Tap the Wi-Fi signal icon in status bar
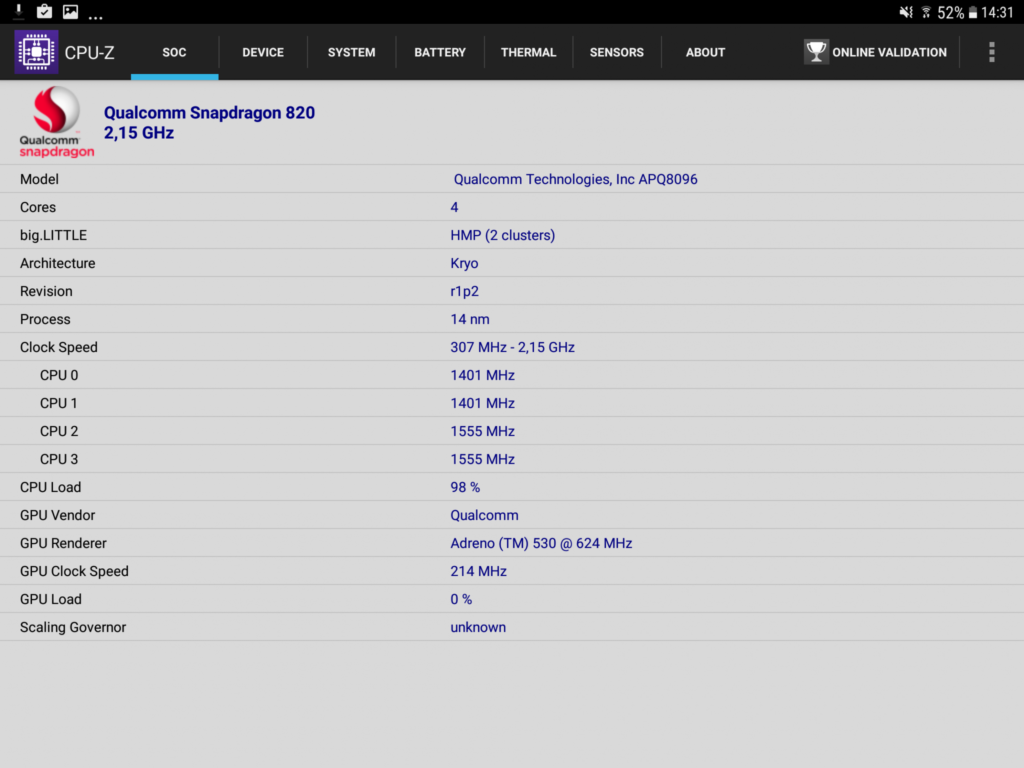Image resolution: width=1024 pixels, height=768 pixels. (x=925, y=12)
